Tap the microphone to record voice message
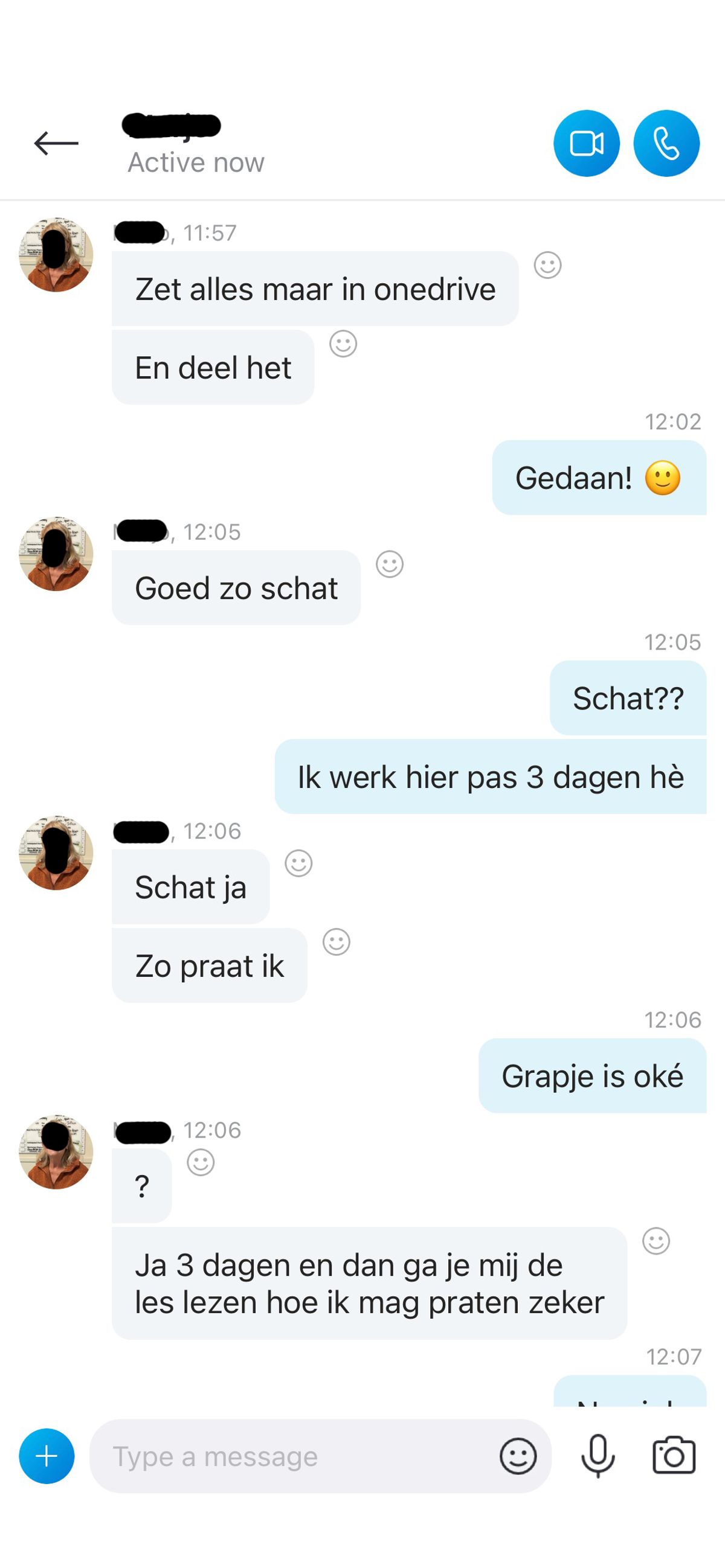 (598, 1456)
